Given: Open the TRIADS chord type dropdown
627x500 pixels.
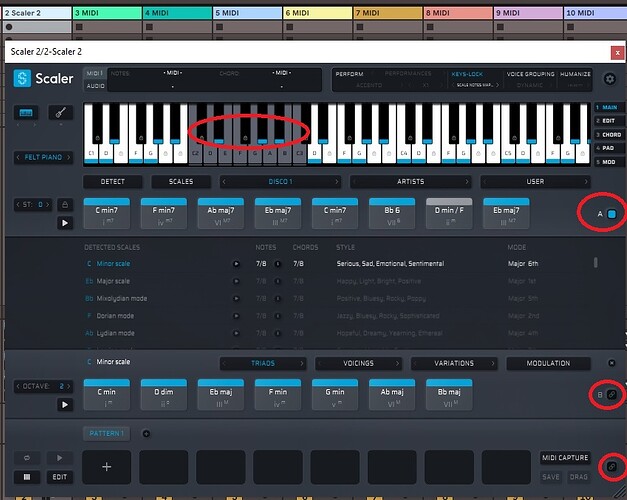Looking at the screenshot, I should [x=263, y=363].
